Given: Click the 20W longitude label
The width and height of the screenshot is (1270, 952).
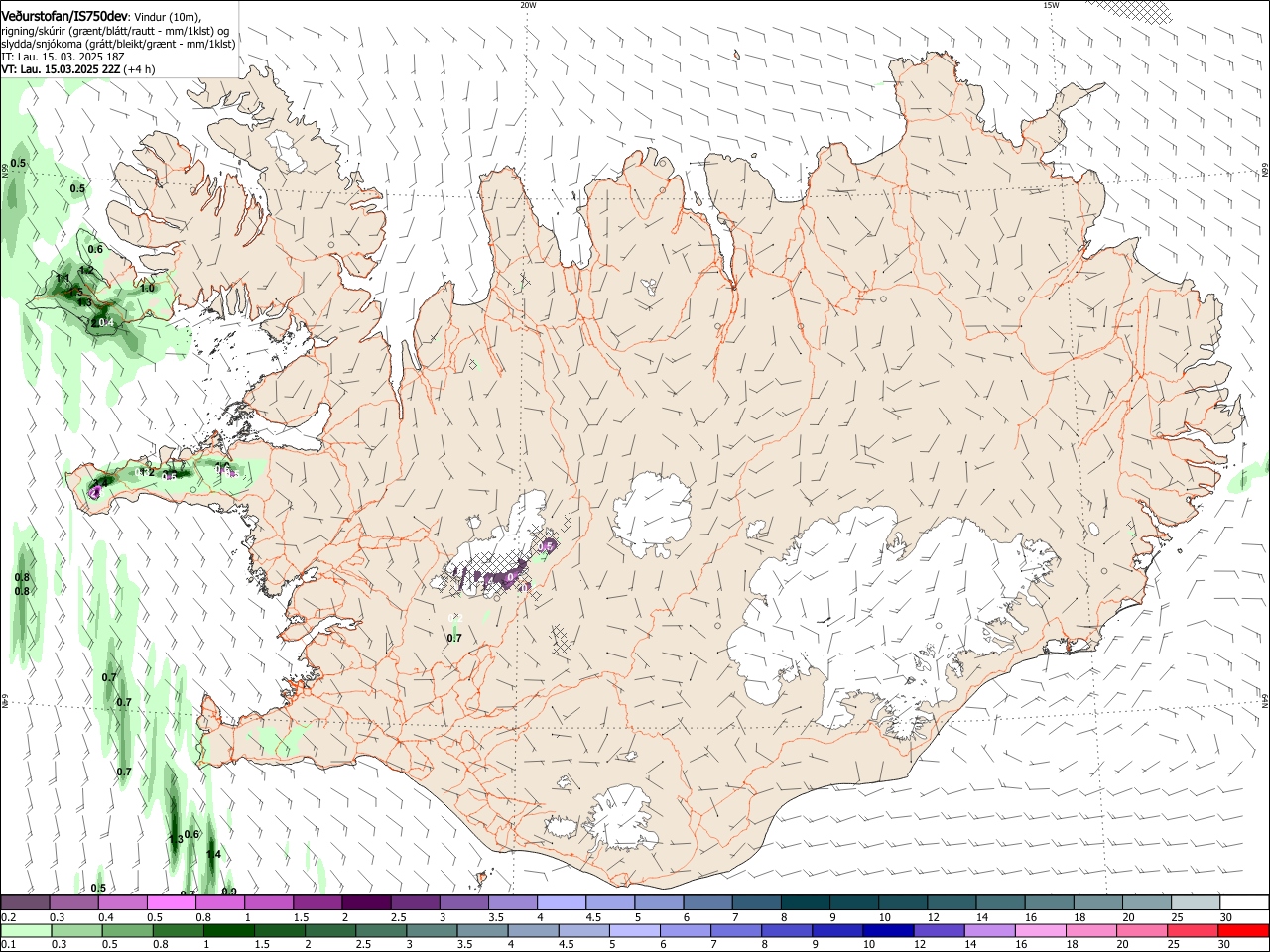Looking at the screenshot, I should click(528, 5).
